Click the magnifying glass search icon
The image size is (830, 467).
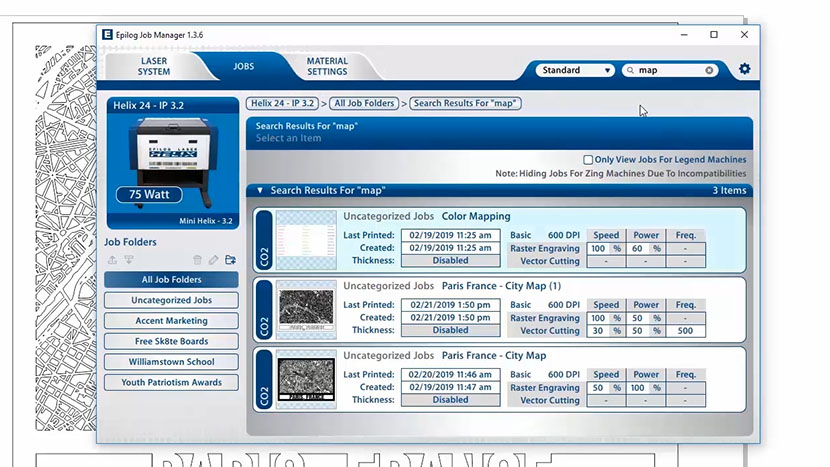(x=630, y=70)
